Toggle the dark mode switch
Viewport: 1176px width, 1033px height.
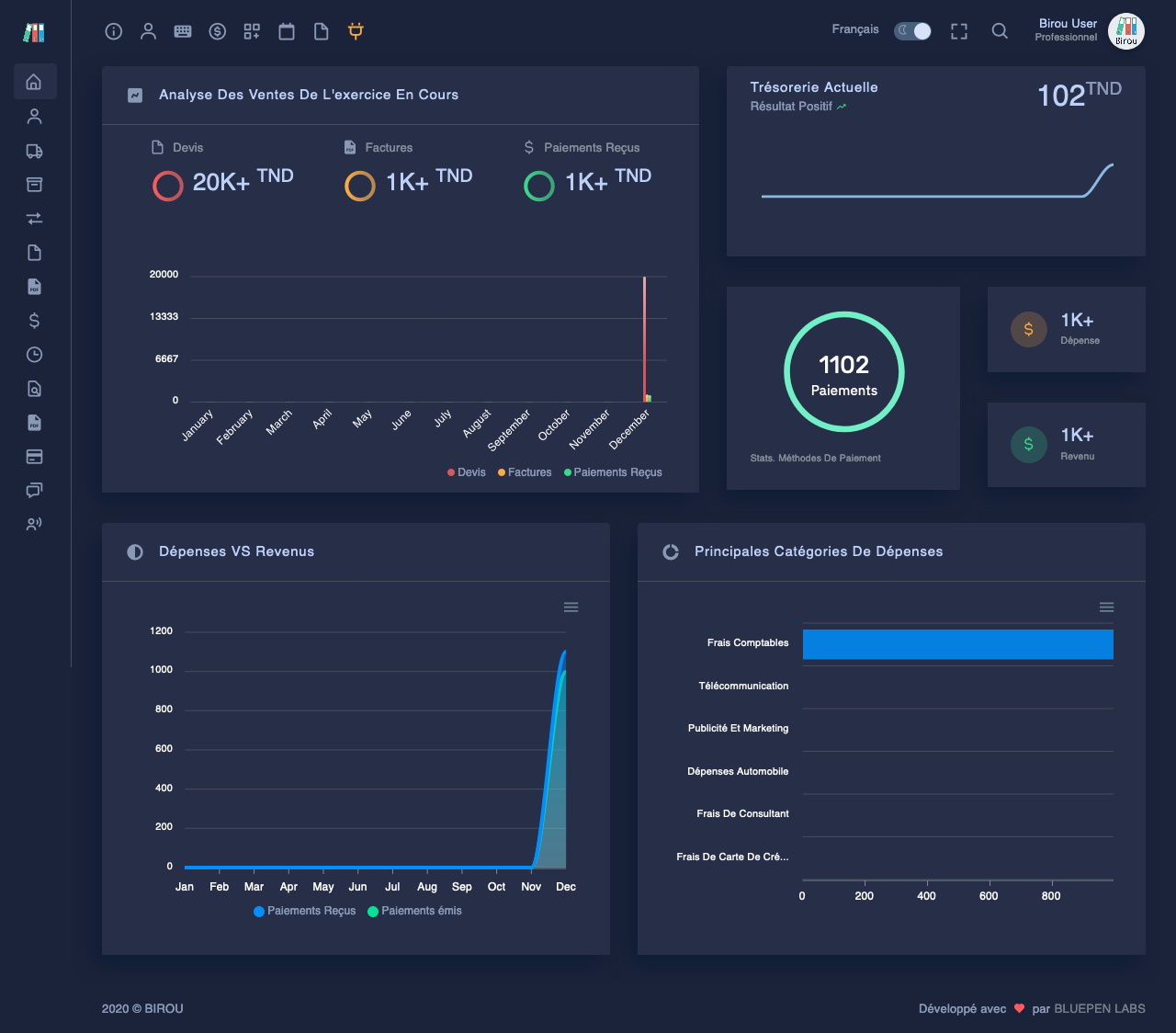point(913,31)
